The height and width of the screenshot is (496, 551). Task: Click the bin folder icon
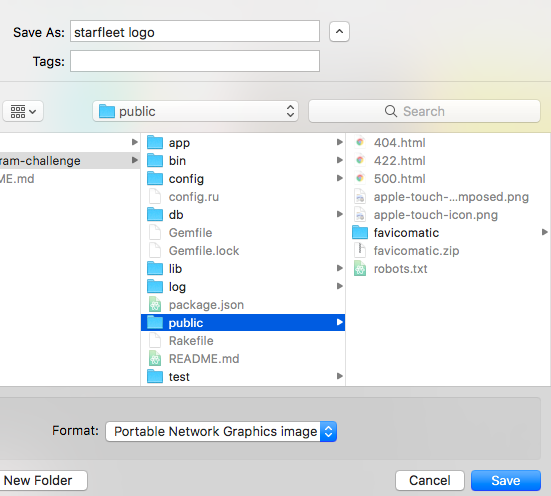155,161
